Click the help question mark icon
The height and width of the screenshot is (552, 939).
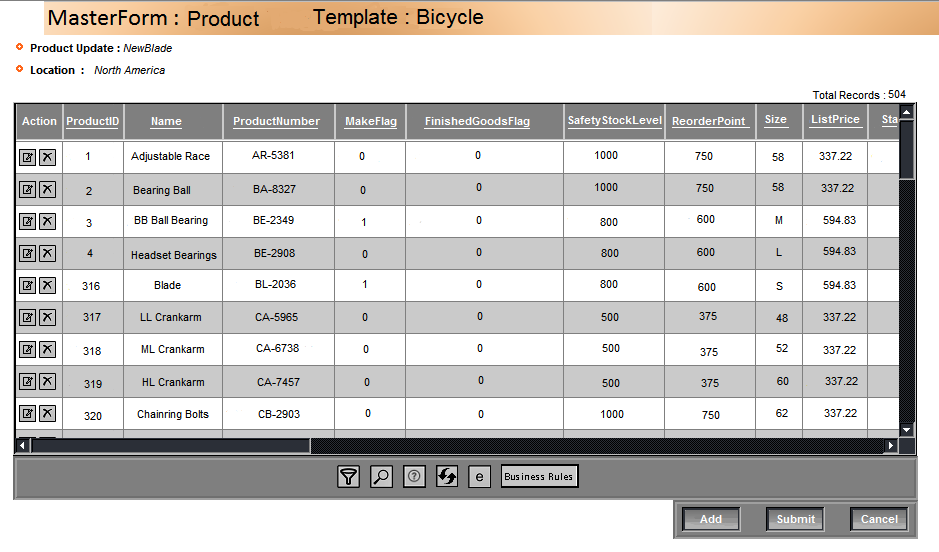point(414,477)
